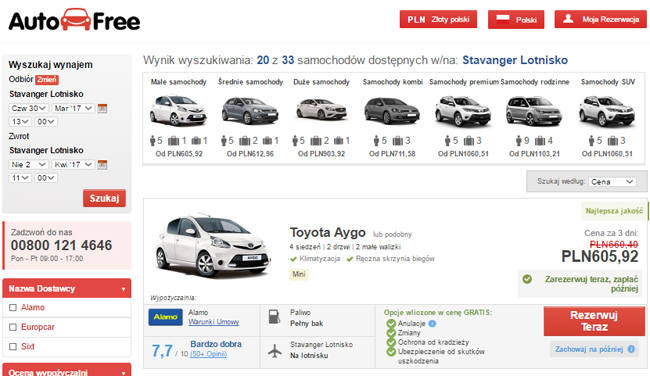Viewport: 650px width, 376px height.
Task: Select the Samochody SUV car thumbnail
Action: [x=607, y=111]
